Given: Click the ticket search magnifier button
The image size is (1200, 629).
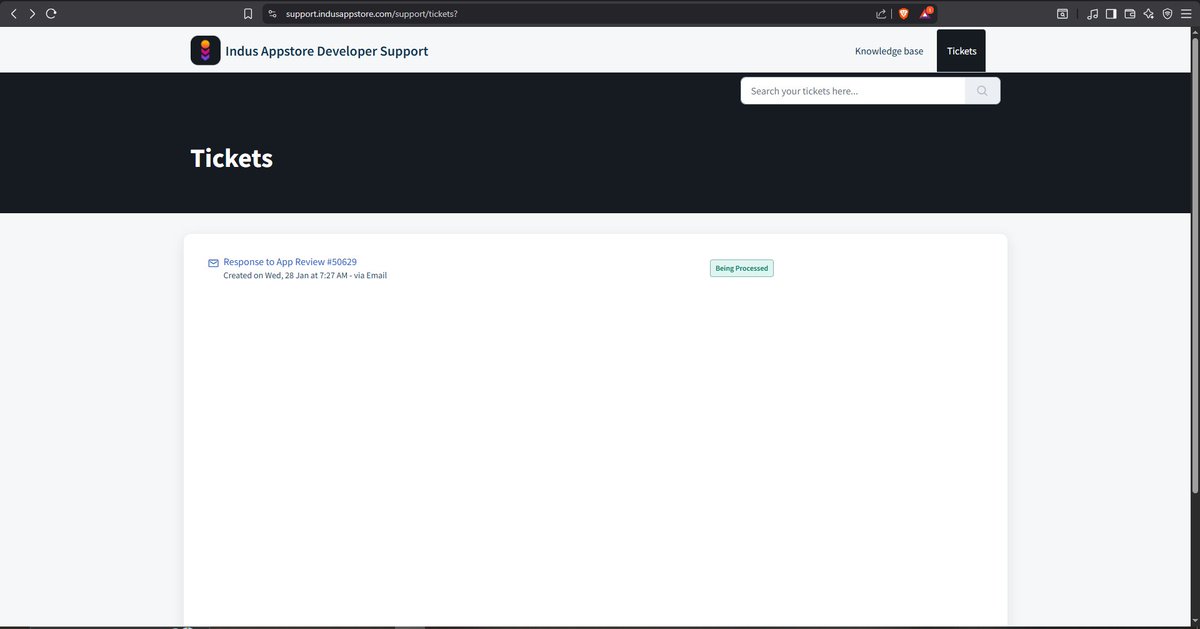Looking at the screenshot, I should coord(982,91).
